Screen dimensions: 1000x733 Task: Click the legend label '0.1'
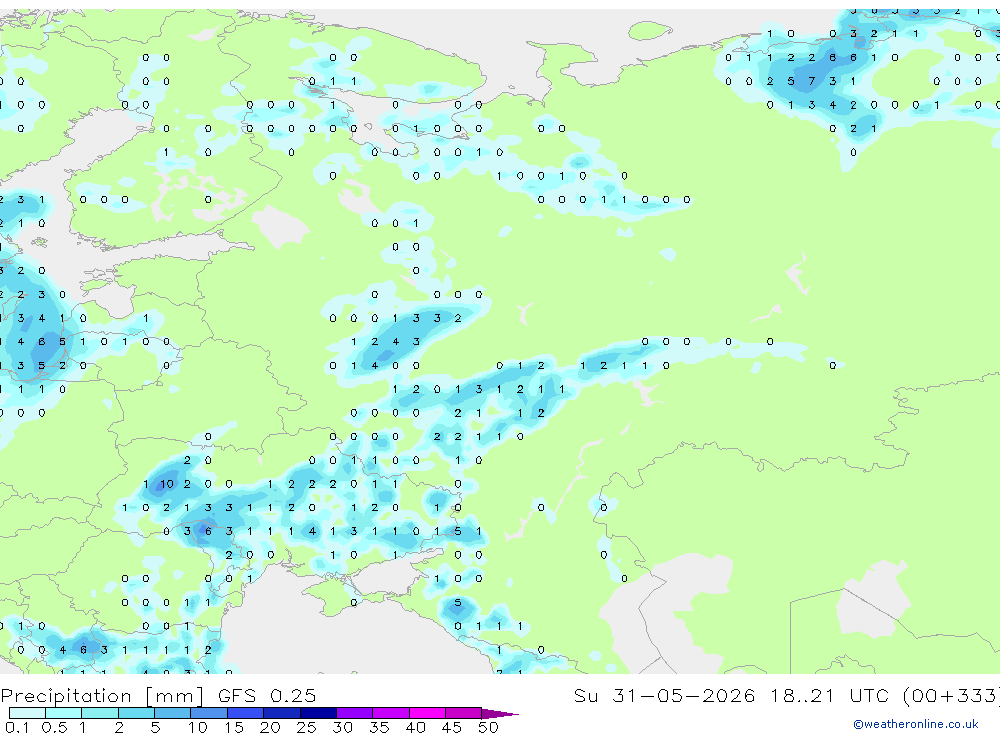tap(17, 727)
